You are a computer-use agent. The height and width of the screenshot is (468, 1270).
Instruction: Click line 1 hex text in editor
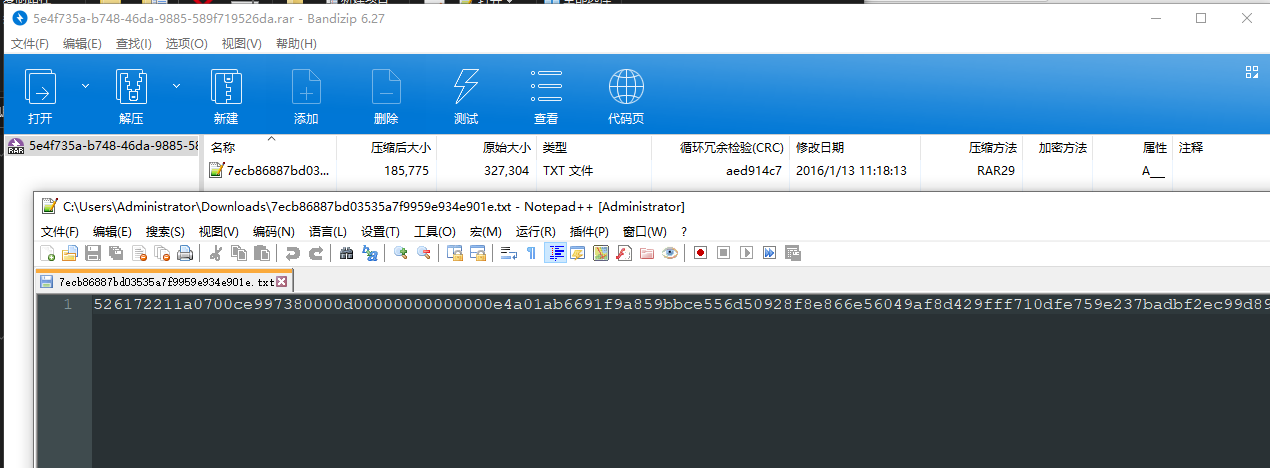[681, 305]
